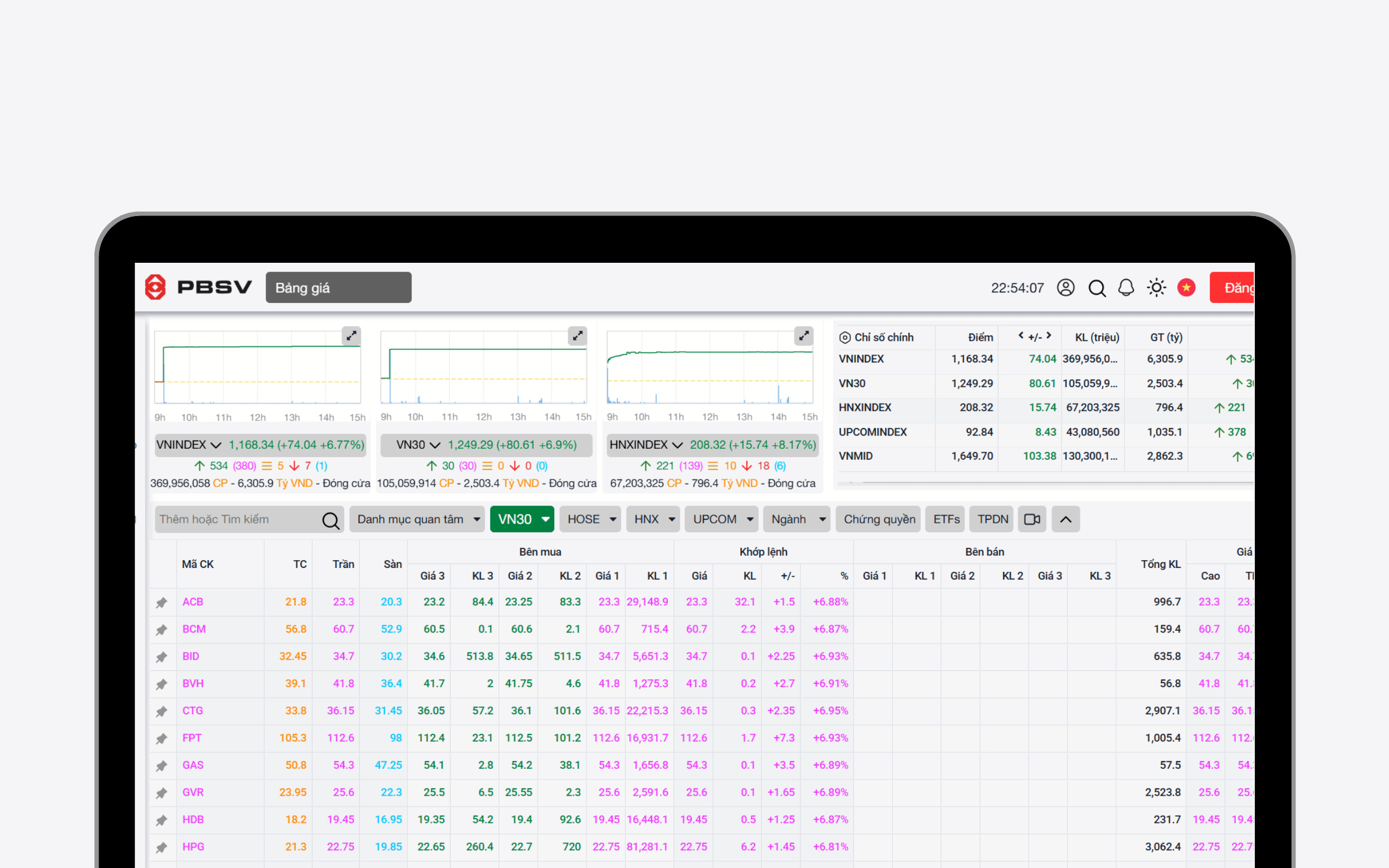This screenshot has height=868, width=1389.
Task: Open Danh mục quan tâm dropdown
Action: click(418, 519)
